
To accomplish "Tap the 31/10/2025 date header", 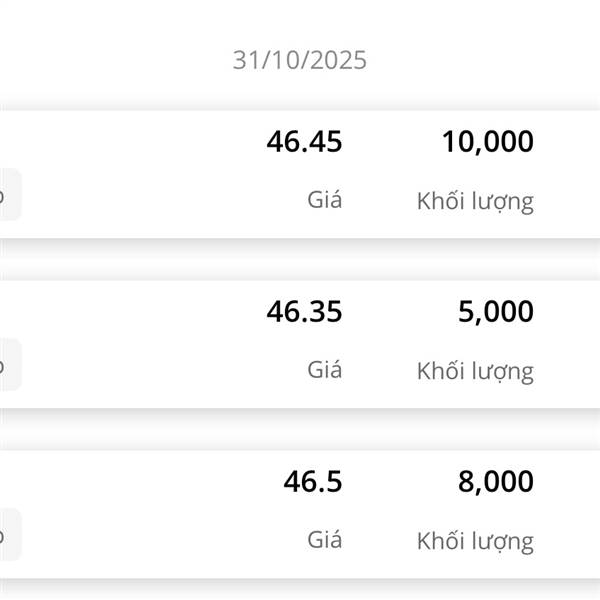I will 300,60.
